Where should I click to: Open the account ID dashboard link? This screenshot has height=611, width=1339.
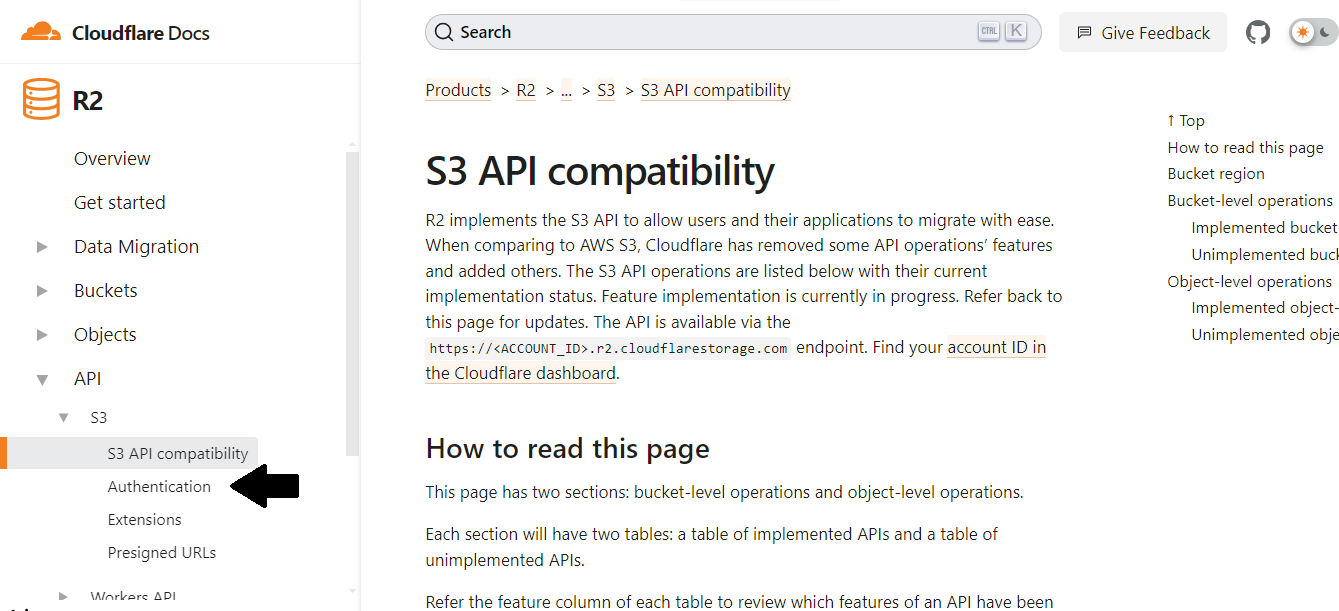coord(996,346)
